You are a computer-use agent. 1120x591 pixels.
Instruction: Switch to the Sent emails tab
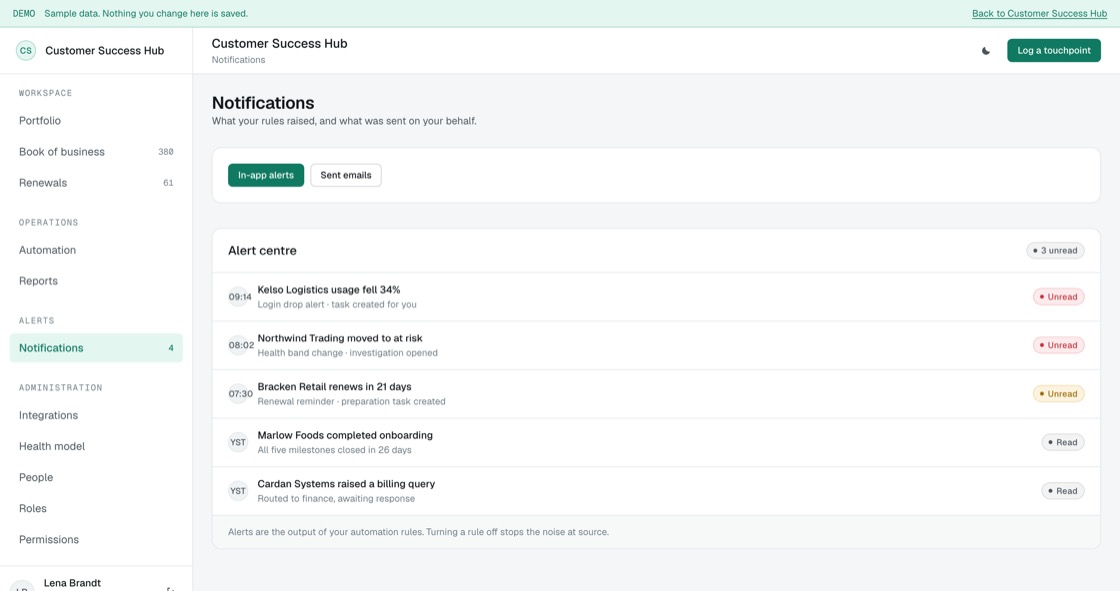tap(346, 175)
